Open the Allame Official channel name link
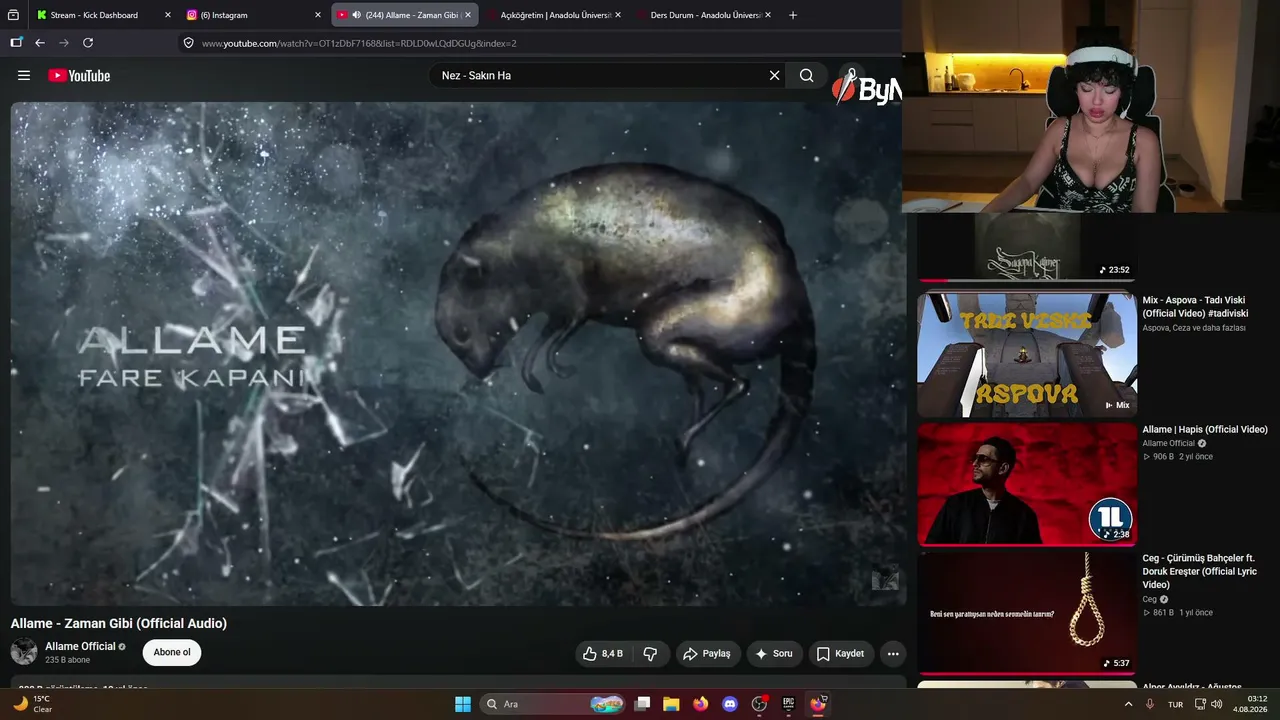 (x=80, y=646)
